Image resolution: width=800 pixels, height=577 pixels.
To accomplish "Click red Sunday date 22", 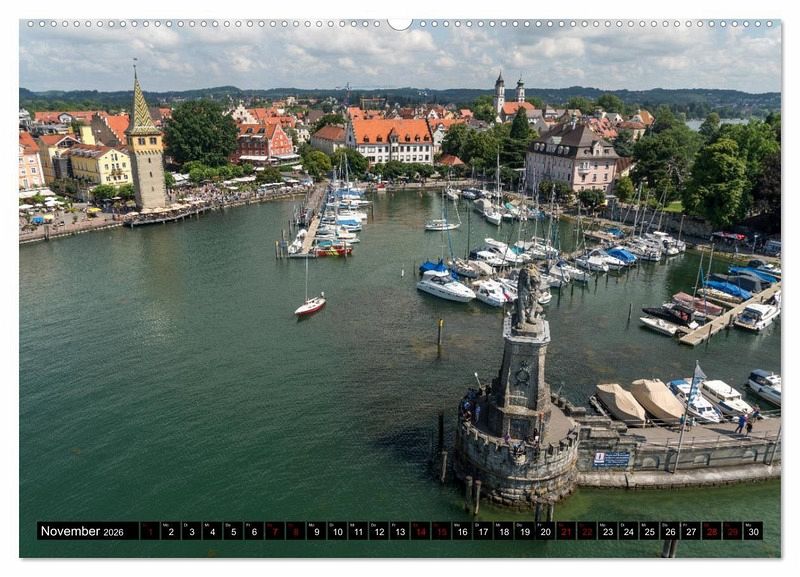I will tap(587, 531).
